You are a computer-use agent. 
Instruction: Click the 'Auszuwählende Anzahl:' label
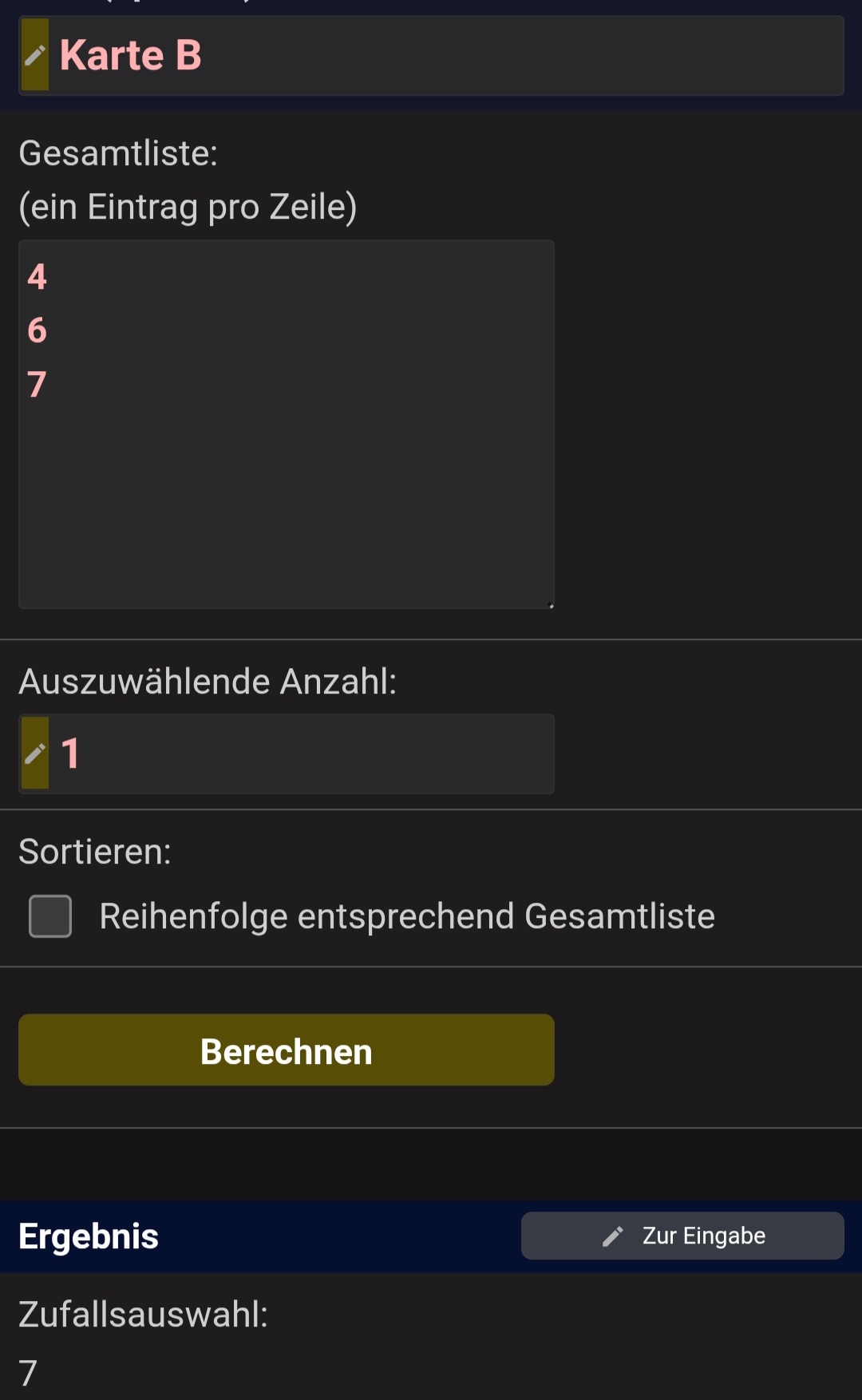click(208, 682)
